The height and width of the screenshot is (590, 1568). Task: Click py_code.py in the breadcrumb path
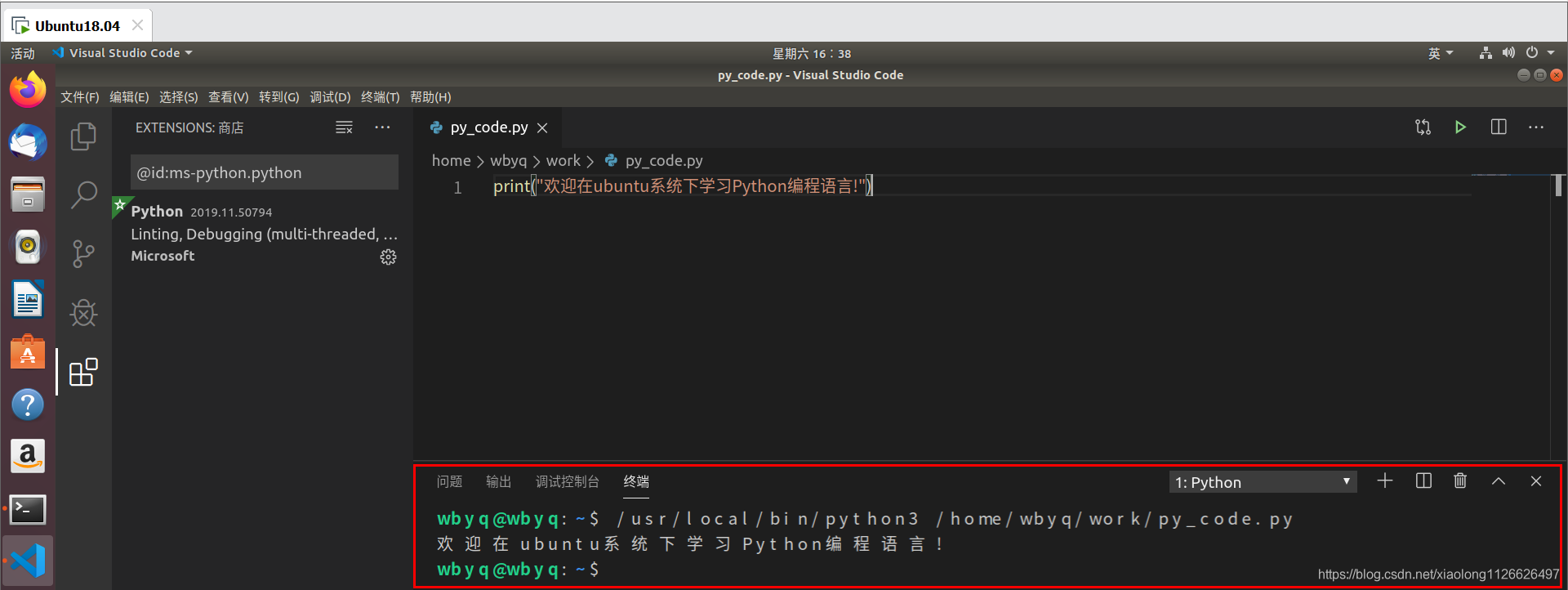663,161
